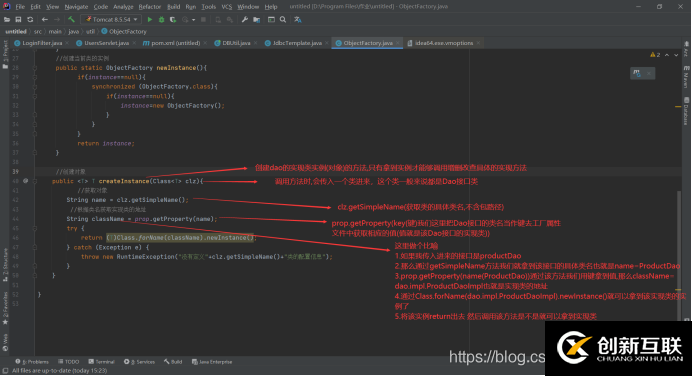Open the TODO tool window

(68, 362)
